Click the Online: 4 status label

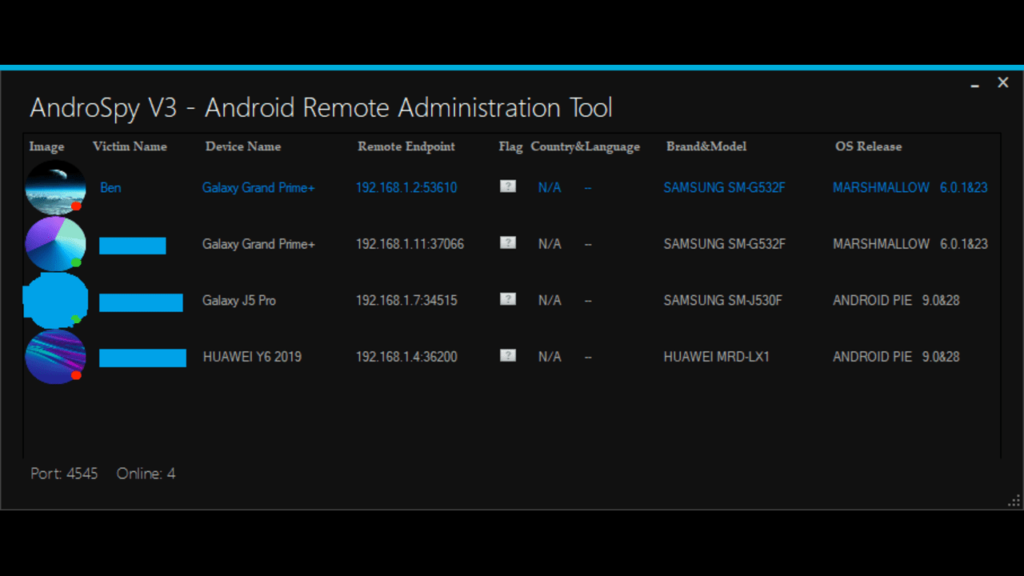(146, 473)
